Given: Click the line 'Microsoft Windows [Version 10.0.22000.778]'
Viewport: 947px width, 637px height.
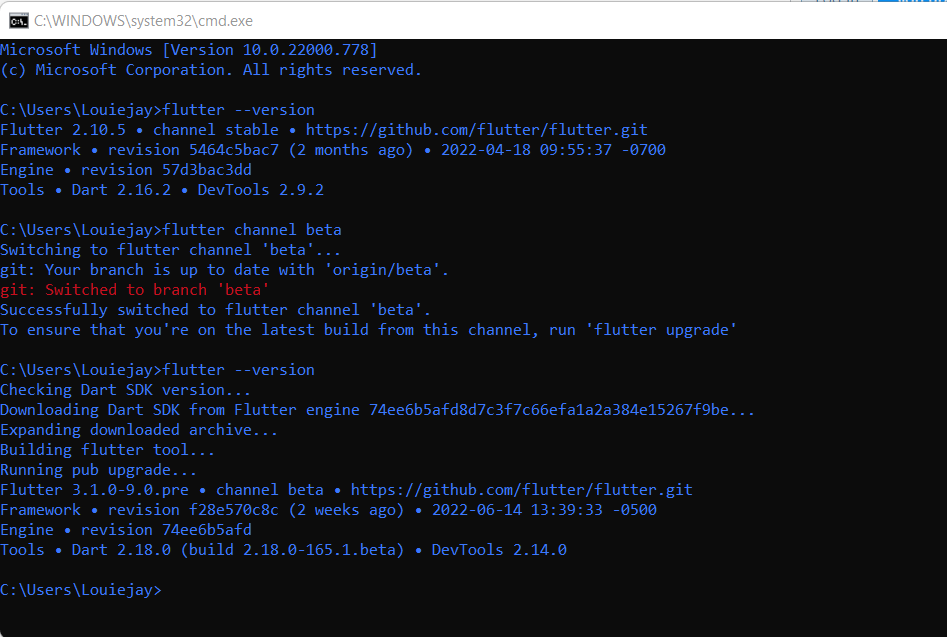Looking at the screenshot, I should click(188, 50).
